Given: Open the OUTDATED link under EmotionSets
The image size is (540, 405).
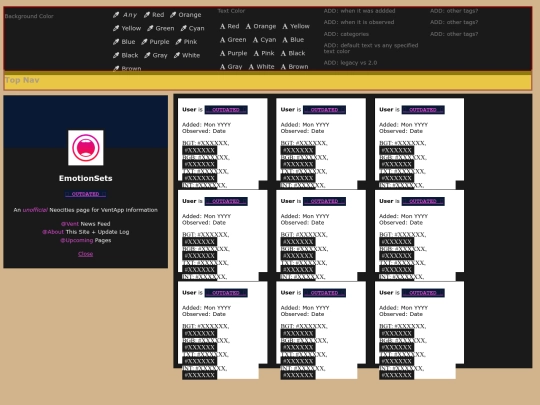Looking at the screenshot, I should point(85,194).
